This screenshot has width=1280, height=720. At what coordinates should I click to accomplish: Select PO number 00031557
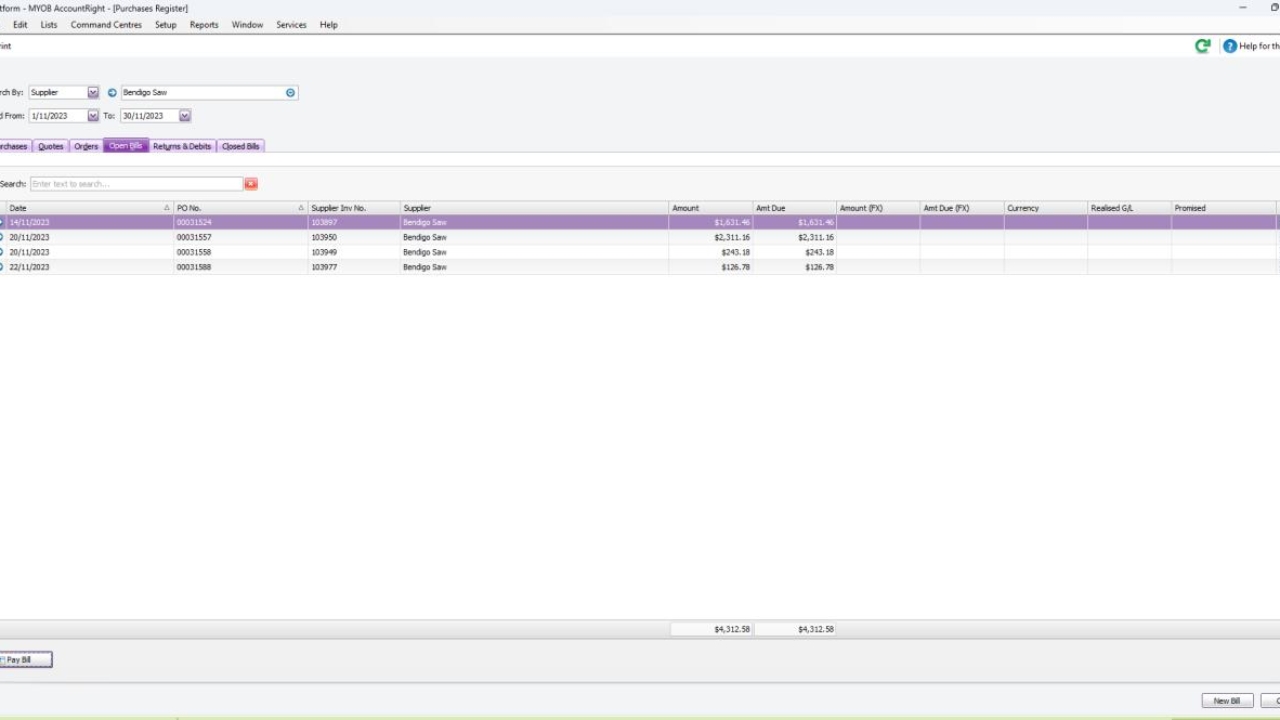click(x=194, y=238)
